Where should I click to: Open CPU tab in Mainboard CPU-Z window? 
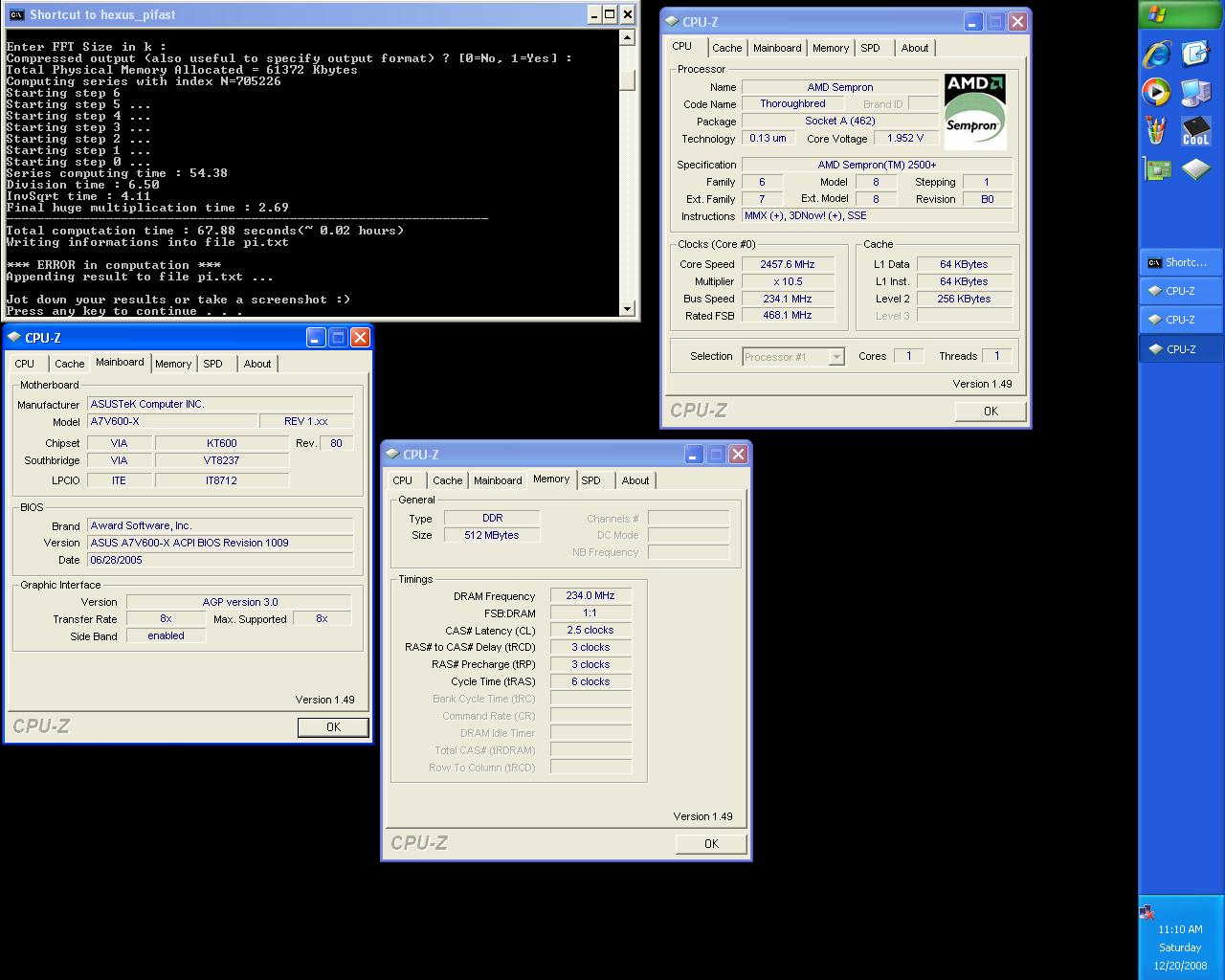coord(25,364)
